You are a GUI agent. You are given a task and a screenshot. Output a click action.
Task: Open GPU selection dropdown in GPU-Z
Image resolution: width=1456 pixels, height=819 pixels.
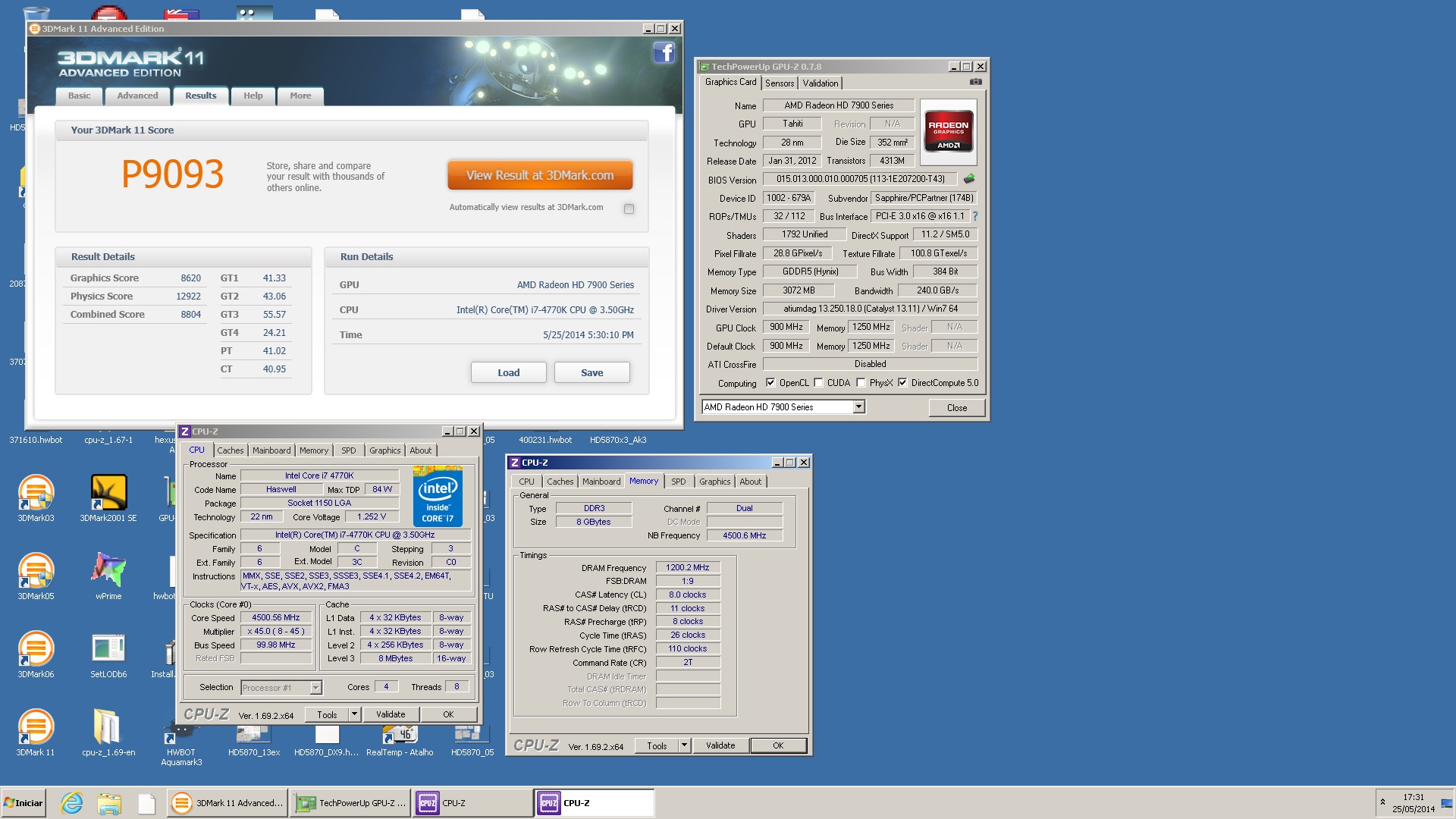858,407
